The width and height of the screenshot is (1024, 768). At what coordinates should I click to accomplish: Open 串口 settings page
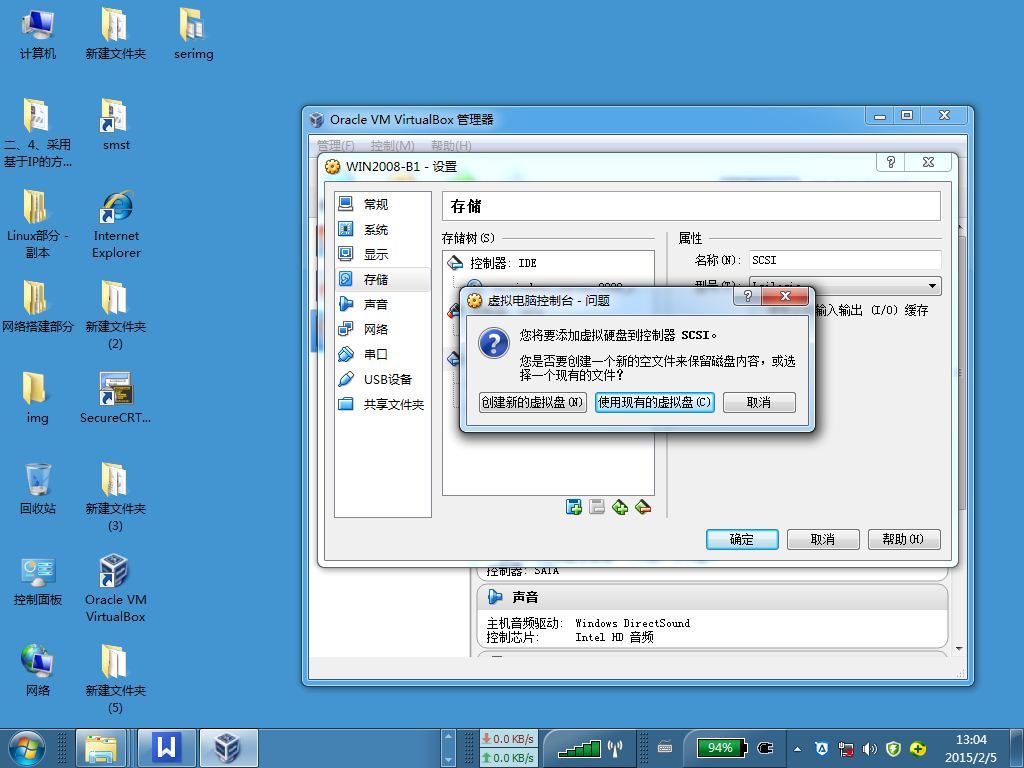click(376, 354)
